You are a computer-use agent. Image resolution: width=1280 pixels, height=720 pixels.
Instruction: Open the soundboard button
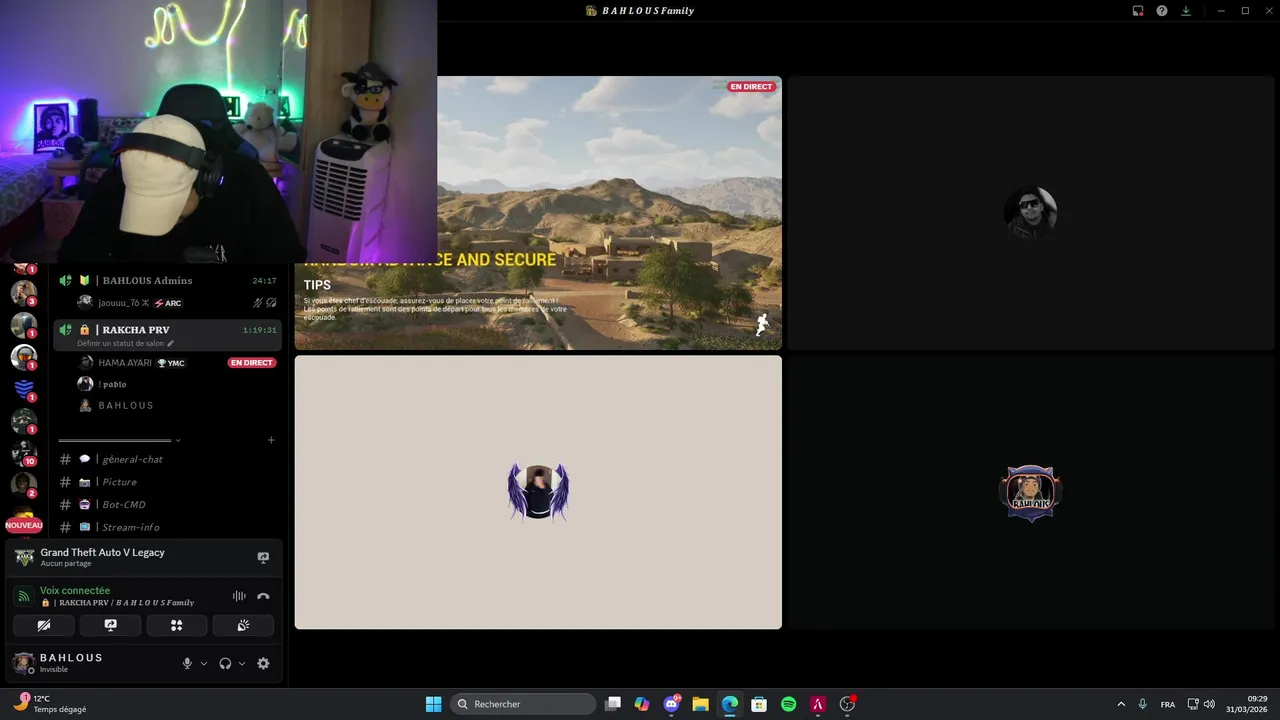pos(243,625)
